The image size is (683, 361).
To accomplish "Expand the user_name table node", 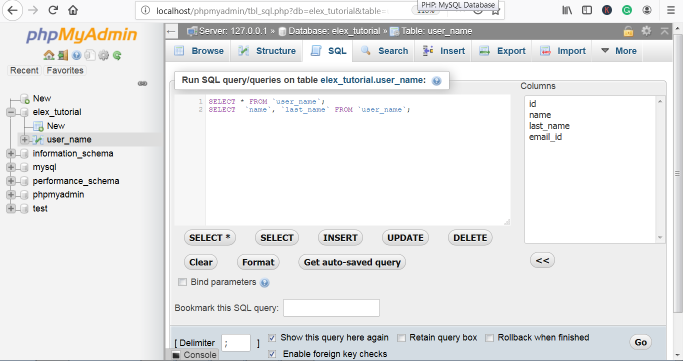I will tap(24, 140).
